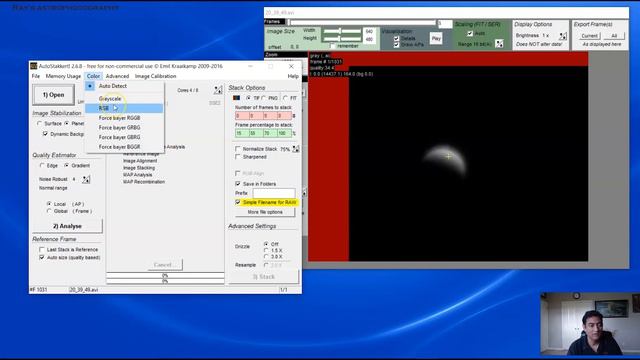640x360 pixels.
Task: Enable Normalize Stack checkbox
Action: click(x=238, y=149)
